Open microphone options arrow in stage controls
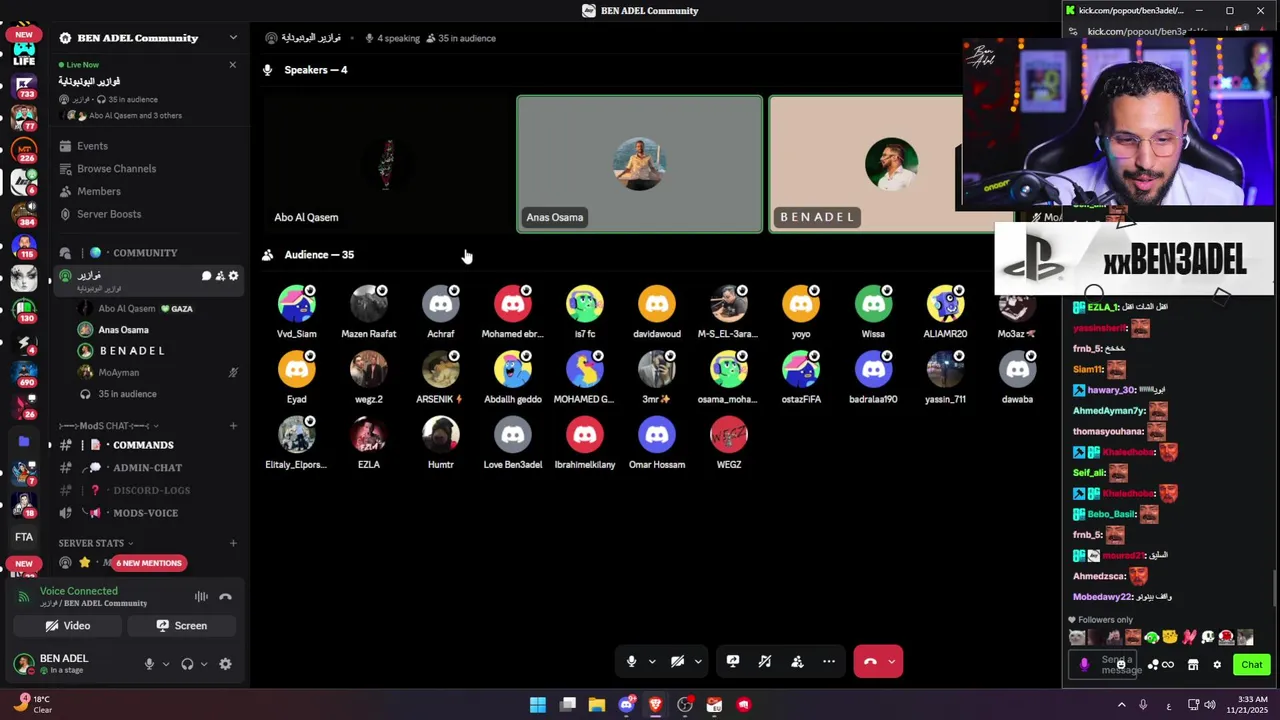The height and width of the screenshot is (720, 1280). (652, 661)
